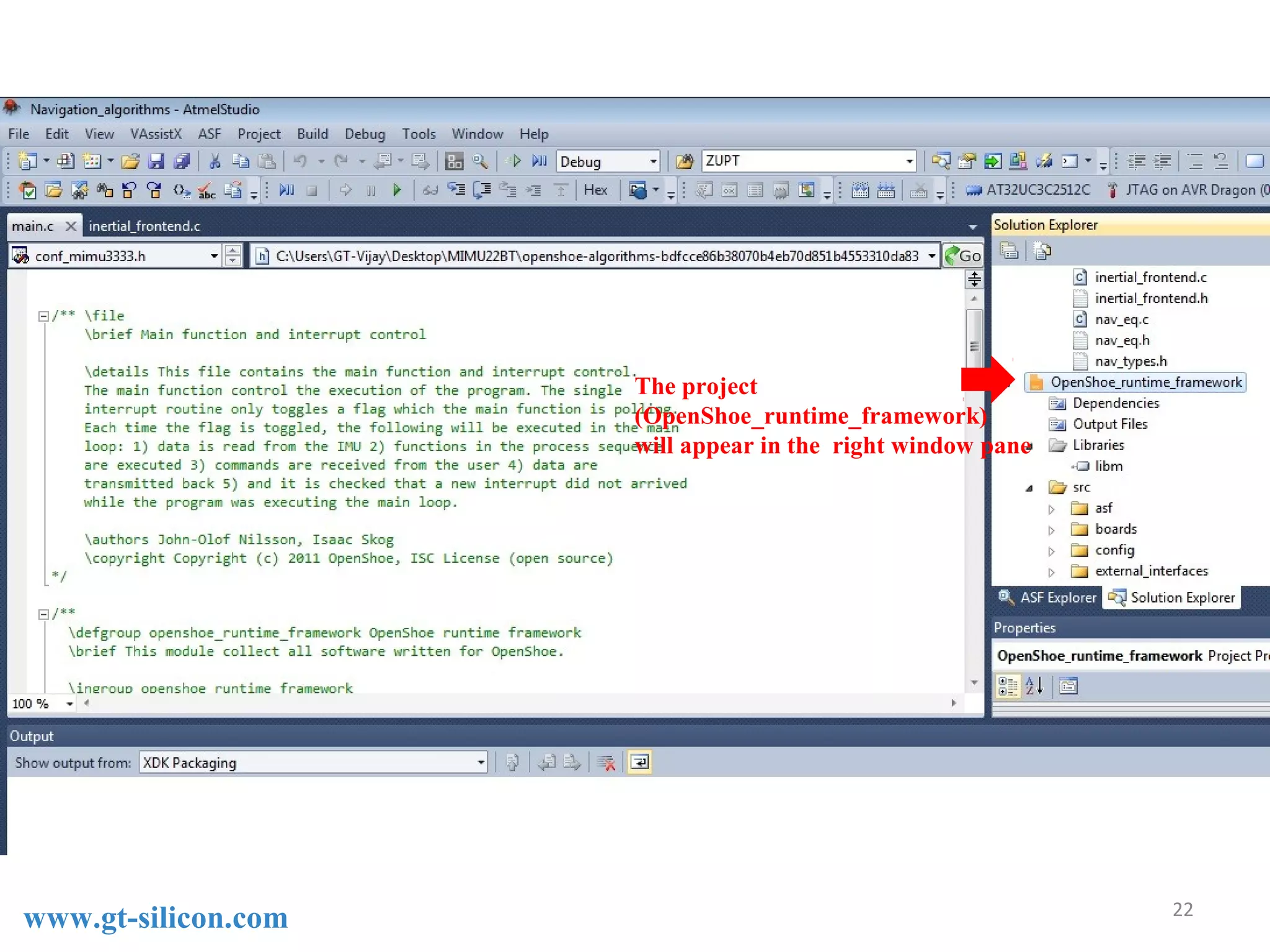Click the Save All icon
The width and height of the screenshot is (1270, 952).
pyautogui.click(x=181, y=162)
